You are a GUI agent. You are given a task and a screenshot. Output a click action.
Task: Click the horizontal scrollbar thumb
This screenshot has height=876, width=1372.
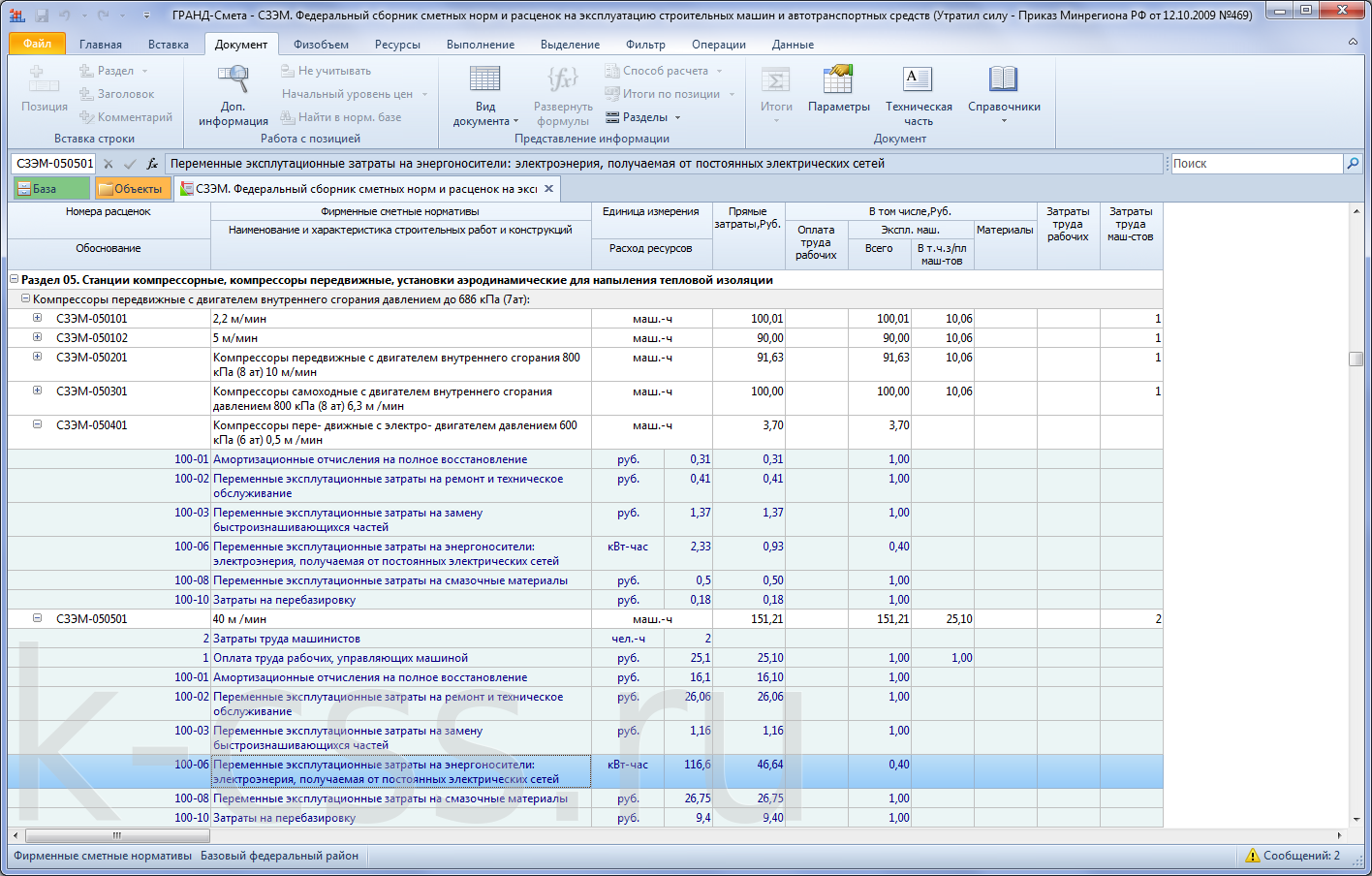(116, 835)
